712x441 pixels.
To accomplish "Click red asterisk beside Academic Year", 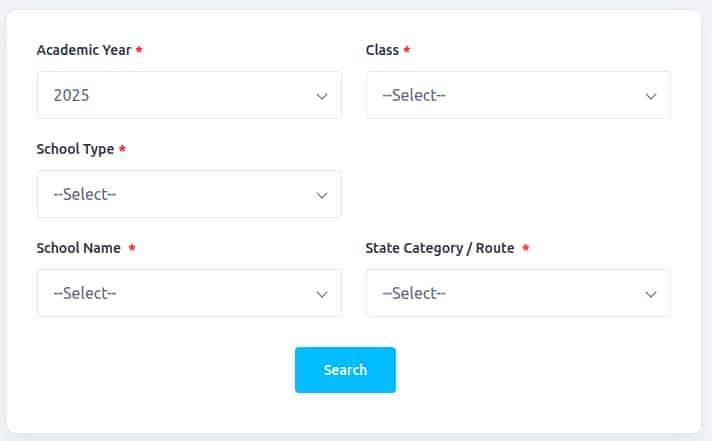I will (139, 50).
